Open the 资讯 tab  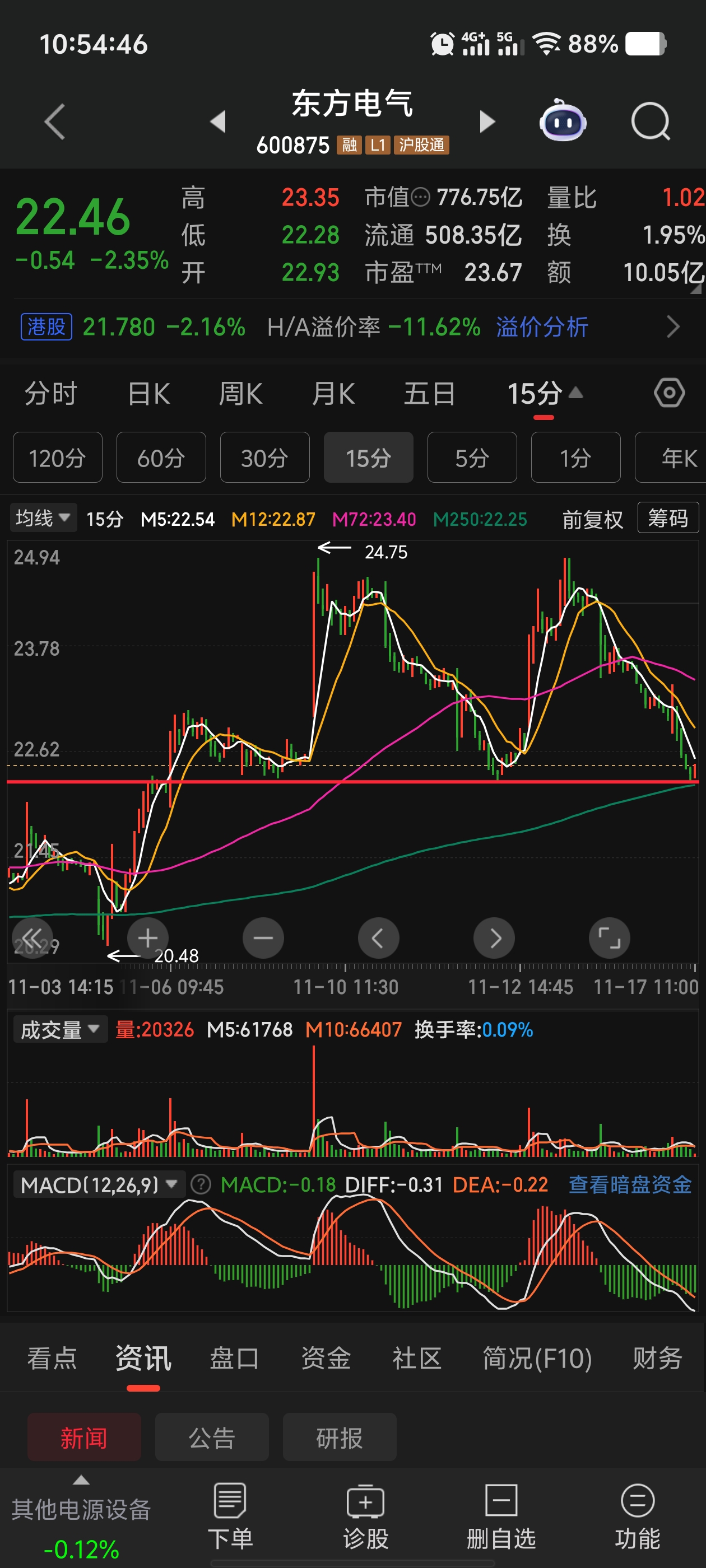pos(143,1358)
